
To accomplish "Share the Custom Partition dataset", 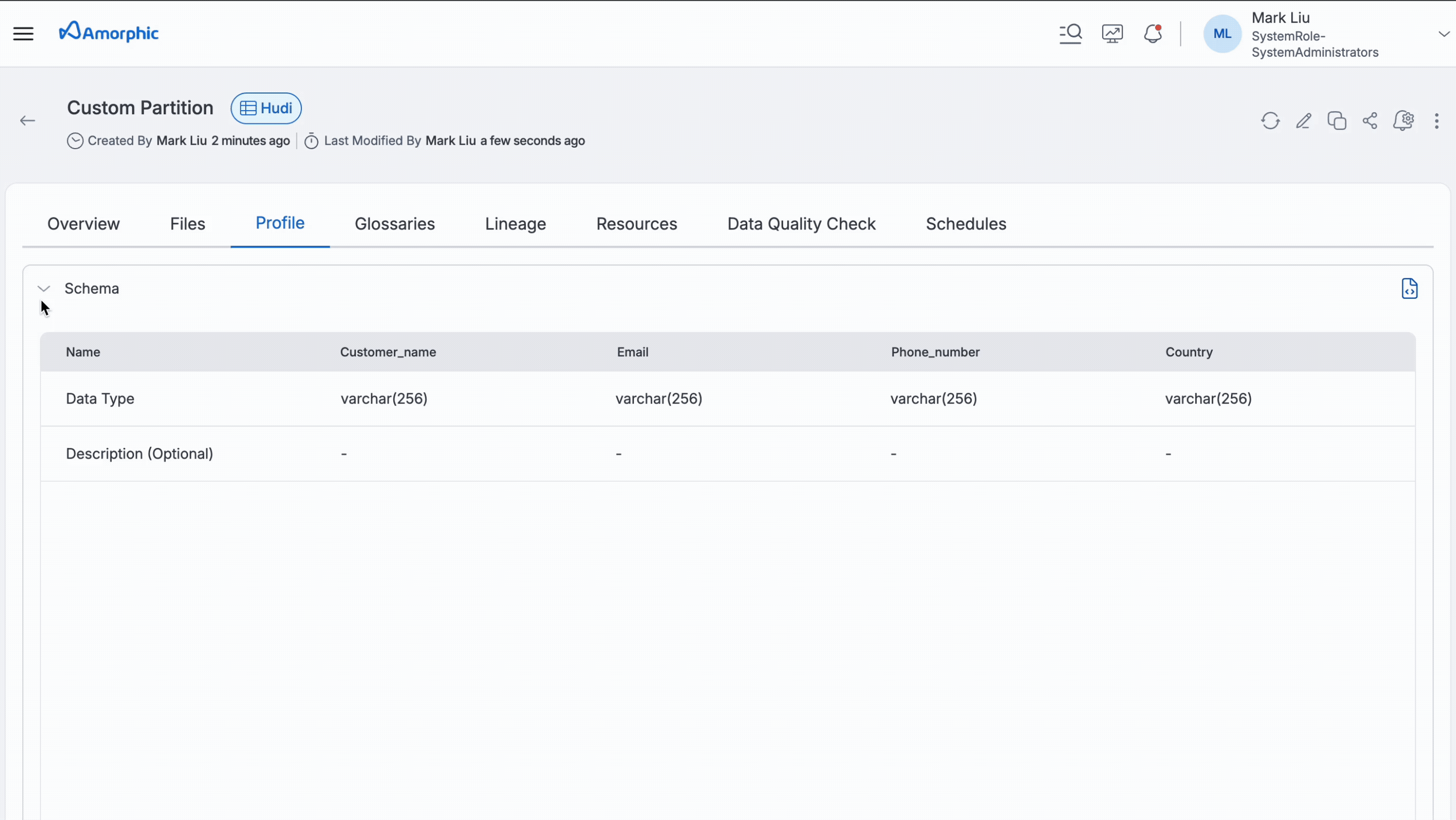I will (1370, 120).
